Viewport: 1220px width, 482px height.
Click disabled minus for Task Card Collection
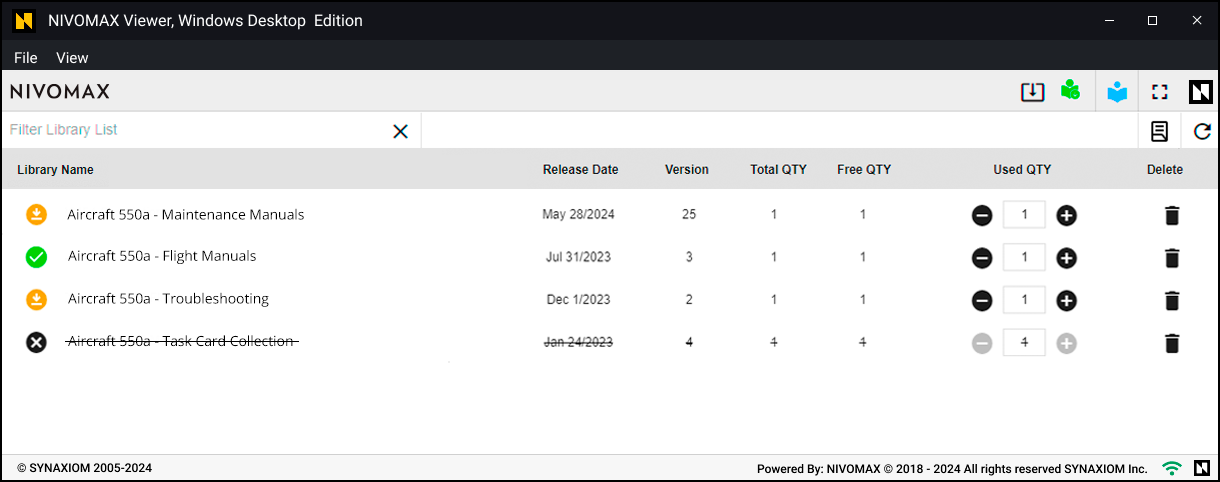coord(982,343)
